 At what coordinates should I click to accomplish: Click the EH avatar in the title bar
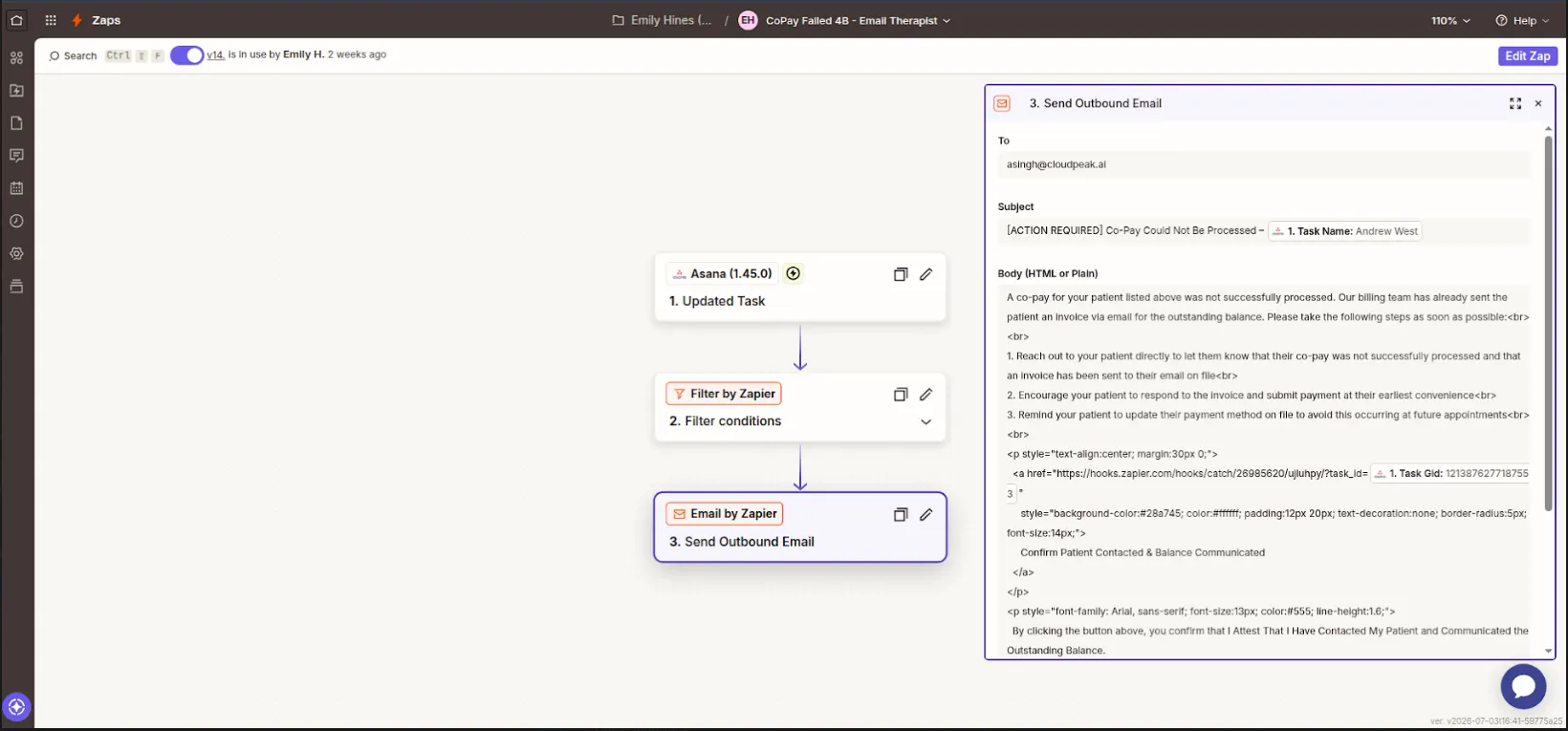748,20
